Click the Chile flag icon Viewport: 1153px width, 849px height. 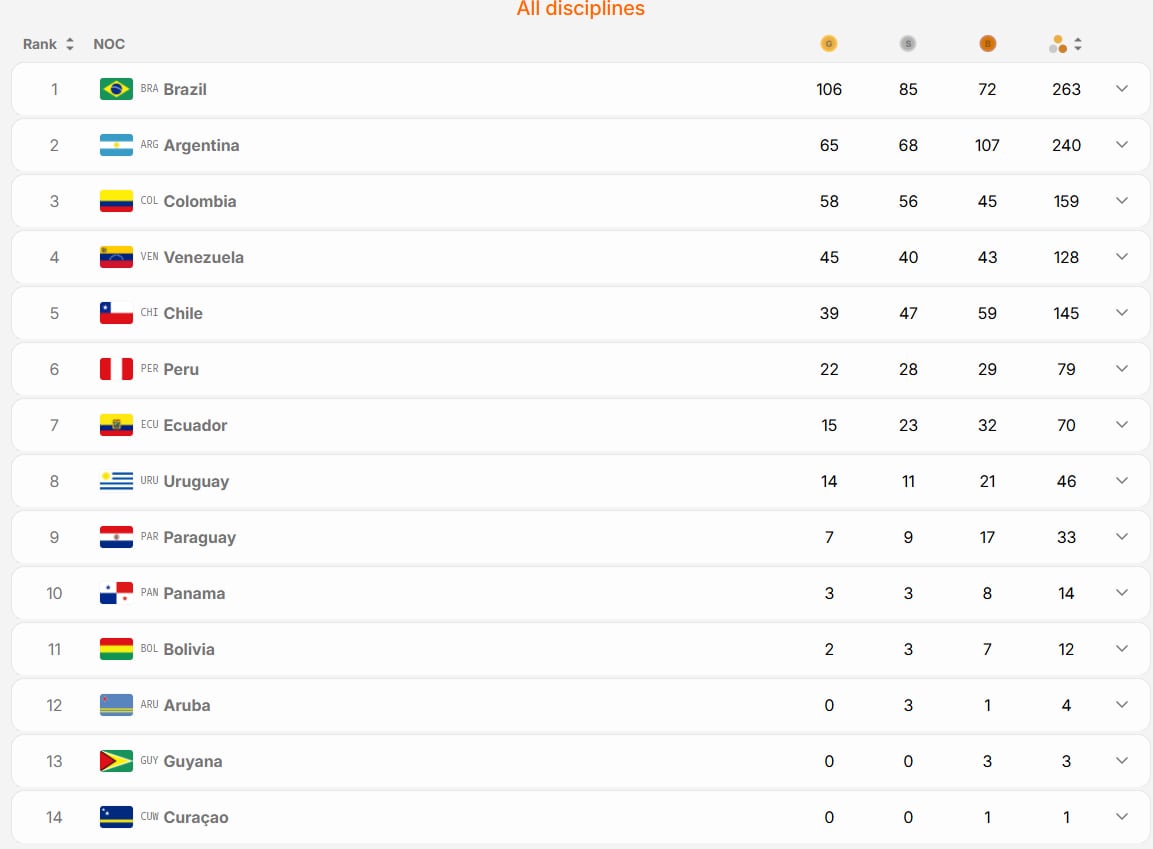click(116, 313)
